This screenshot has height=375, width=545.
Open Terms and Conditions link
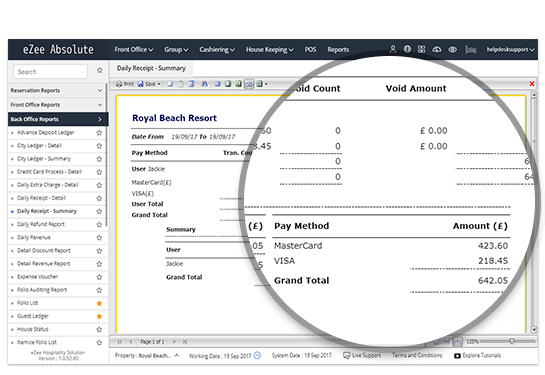coord(417,355)
